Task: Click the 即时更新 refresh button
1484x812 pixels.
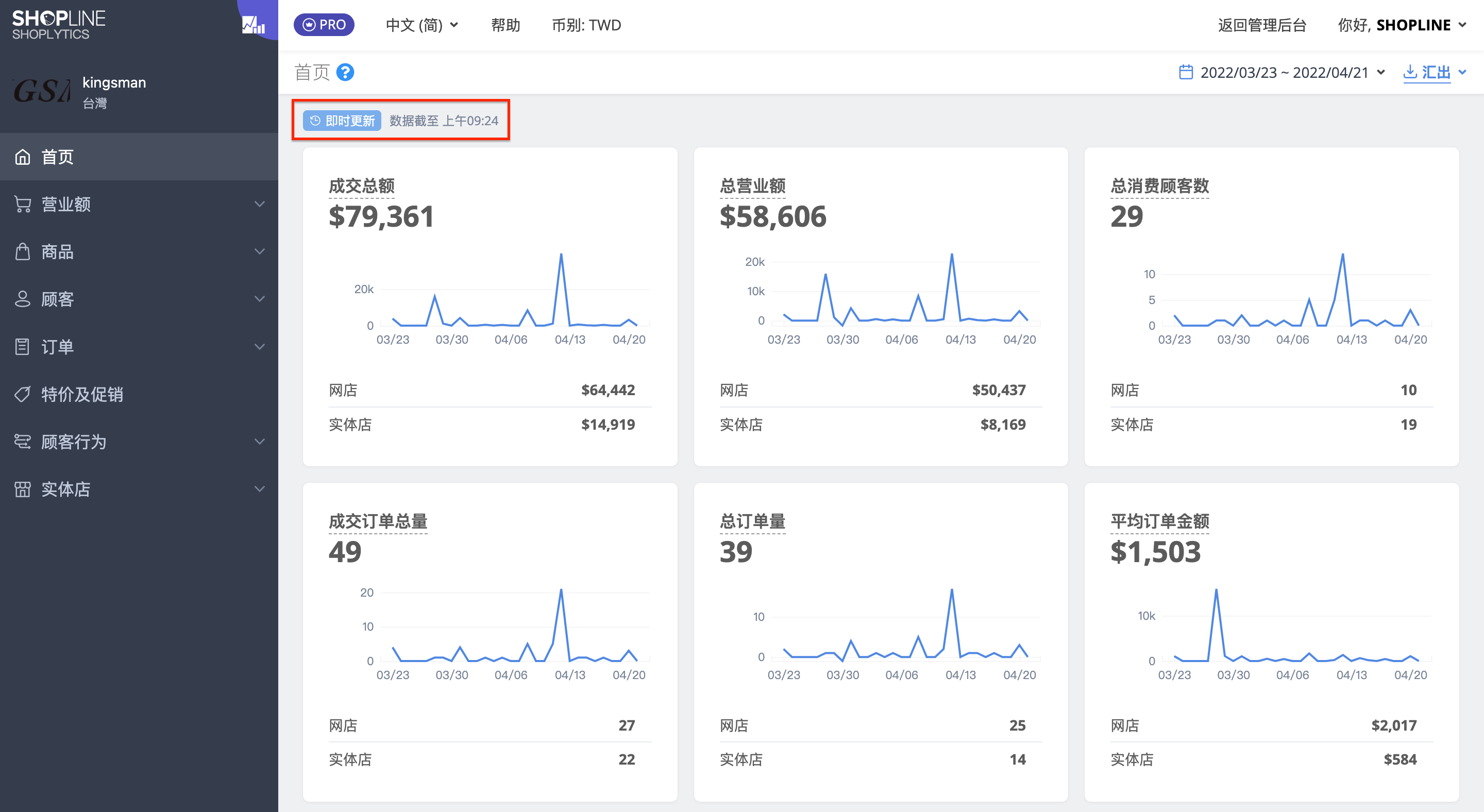Action: click(342, 121)
